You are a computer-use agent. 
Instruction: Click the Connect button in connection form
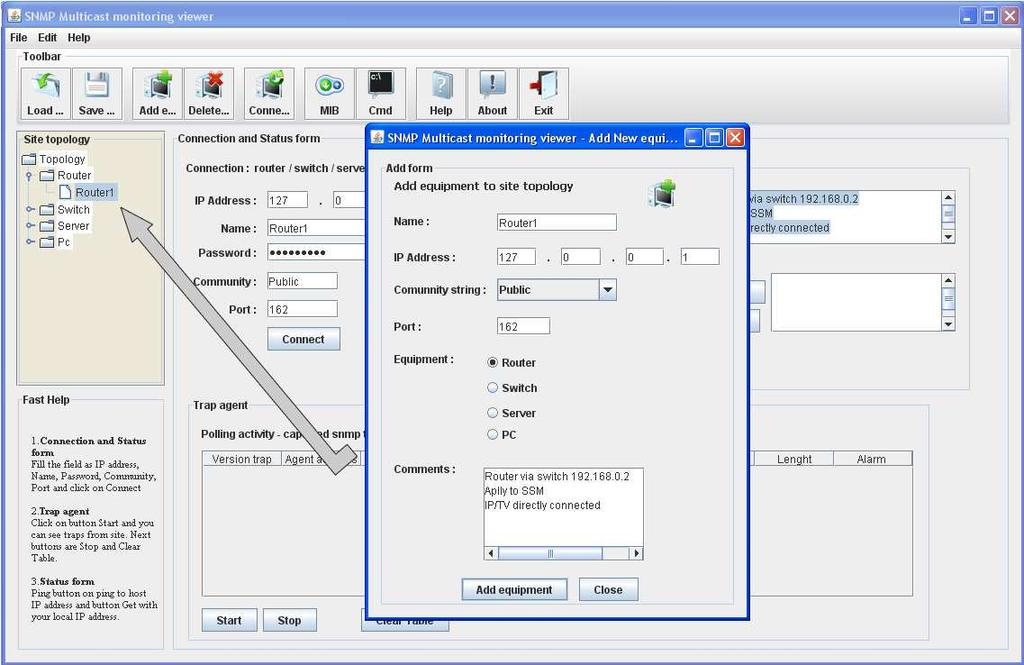point(304,340)
